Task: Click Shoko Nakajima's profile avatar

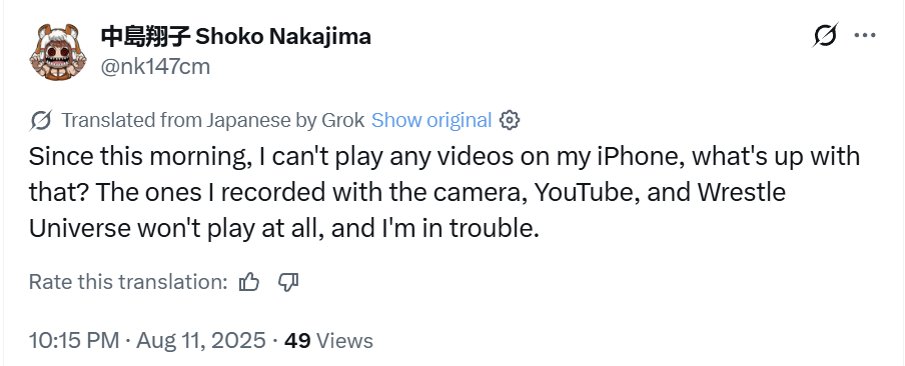Action: point(58,52)
